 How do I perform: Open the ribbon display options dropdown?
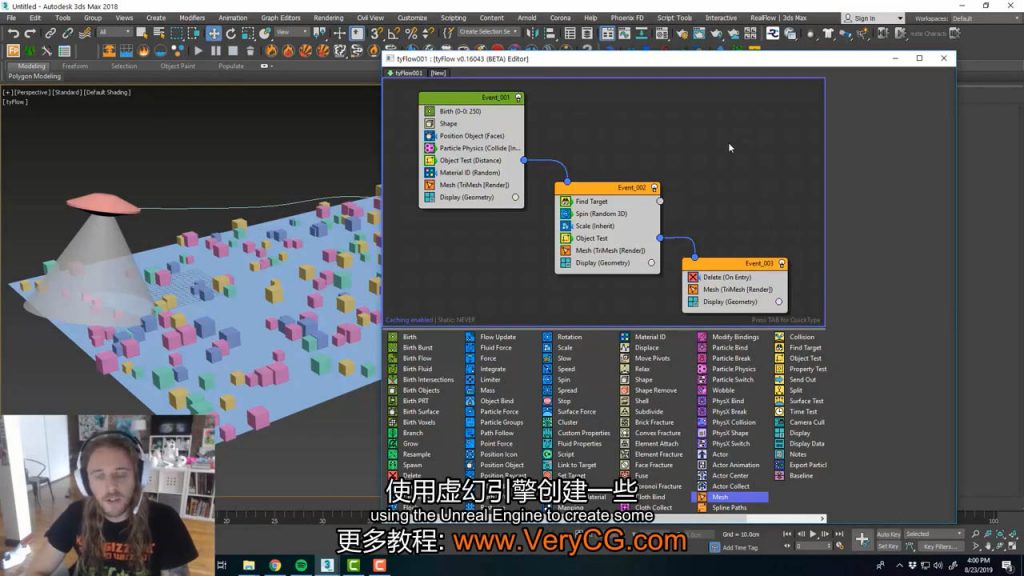click(266, 66)
